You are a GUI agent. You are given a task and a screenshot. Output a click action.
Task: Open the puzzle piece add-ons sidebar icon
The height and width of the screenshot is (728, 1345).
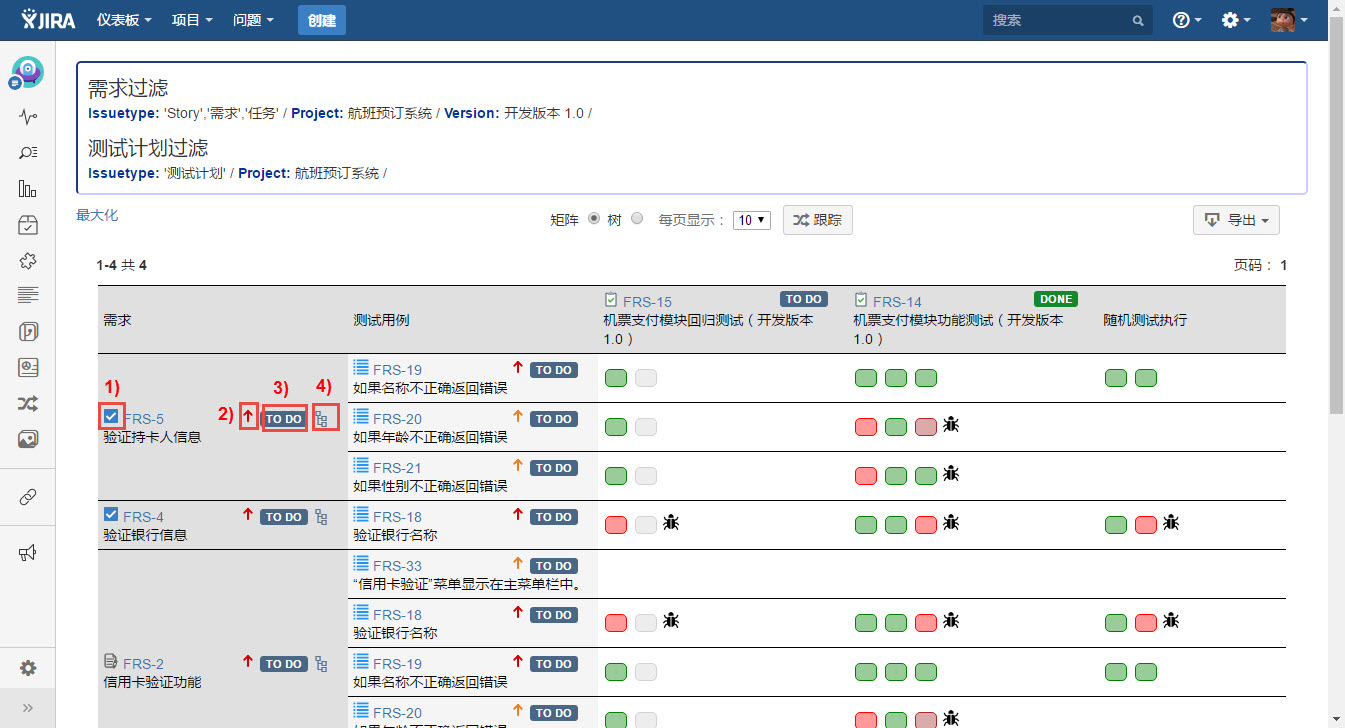pos(28,260)
